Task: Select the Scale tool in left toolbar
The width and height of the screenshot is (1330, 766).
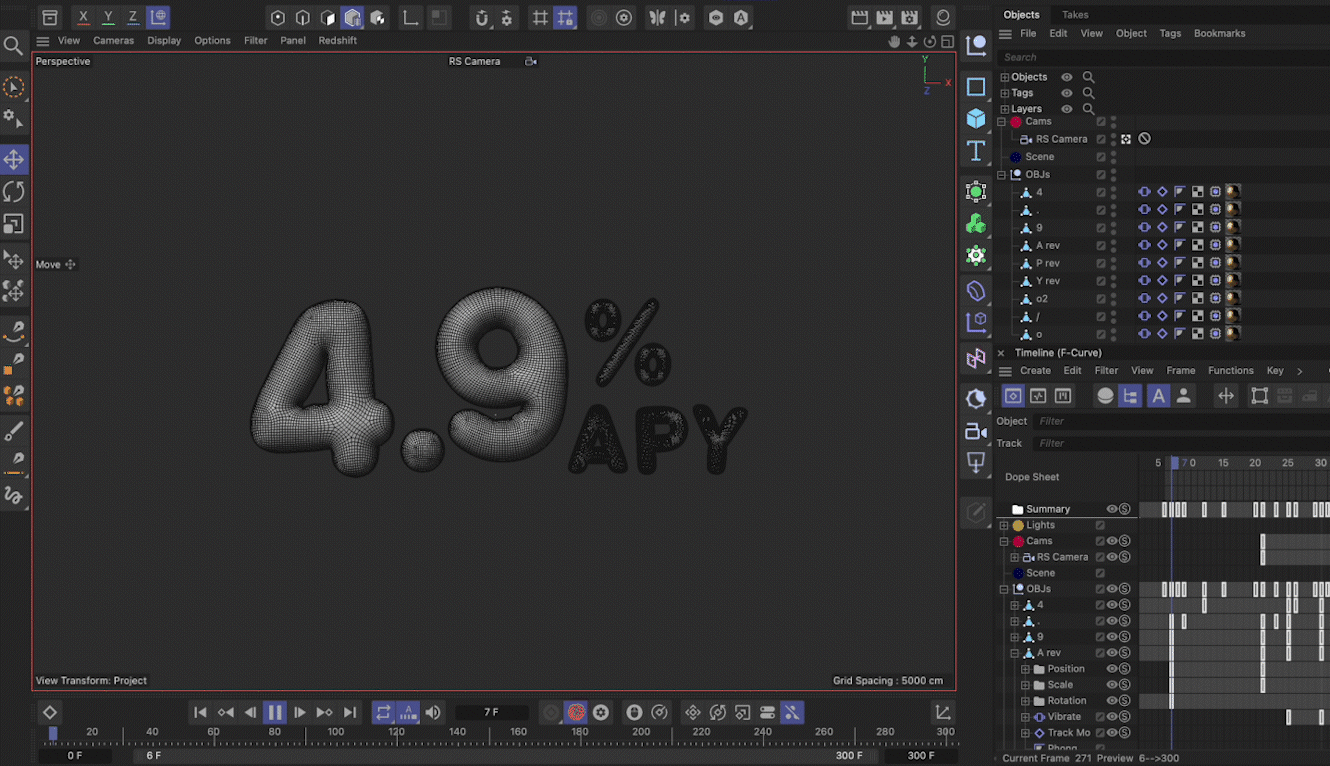Action: [x=14, y=224]
